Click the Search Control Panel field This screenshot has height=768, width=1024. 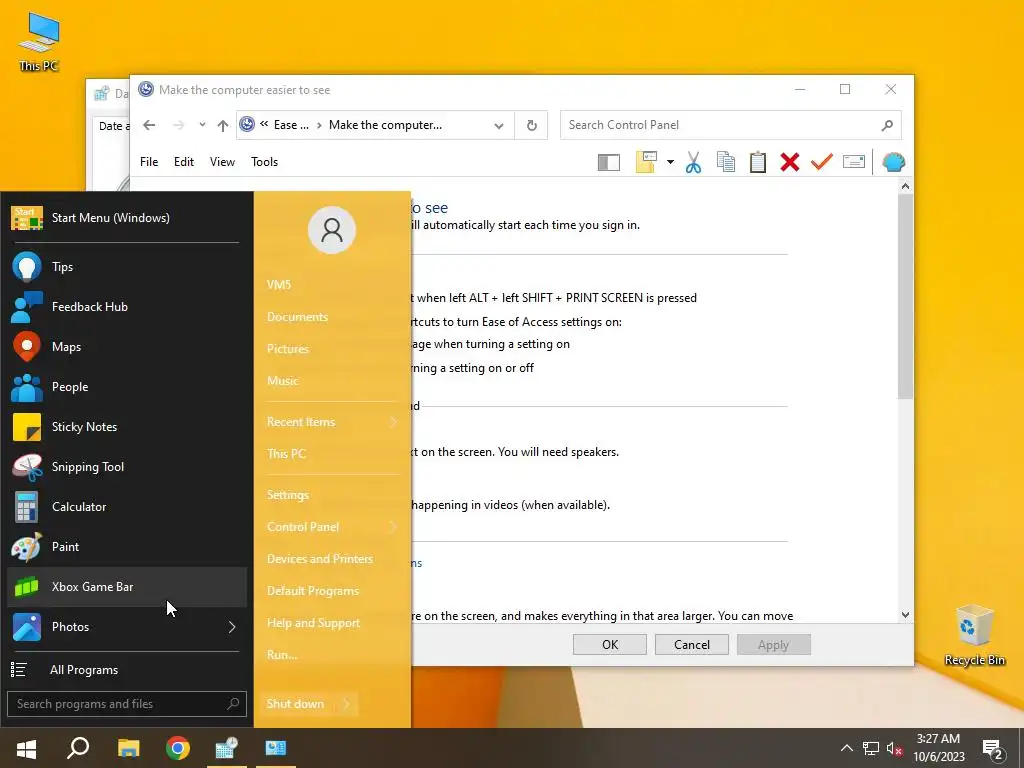coord(731,125)
